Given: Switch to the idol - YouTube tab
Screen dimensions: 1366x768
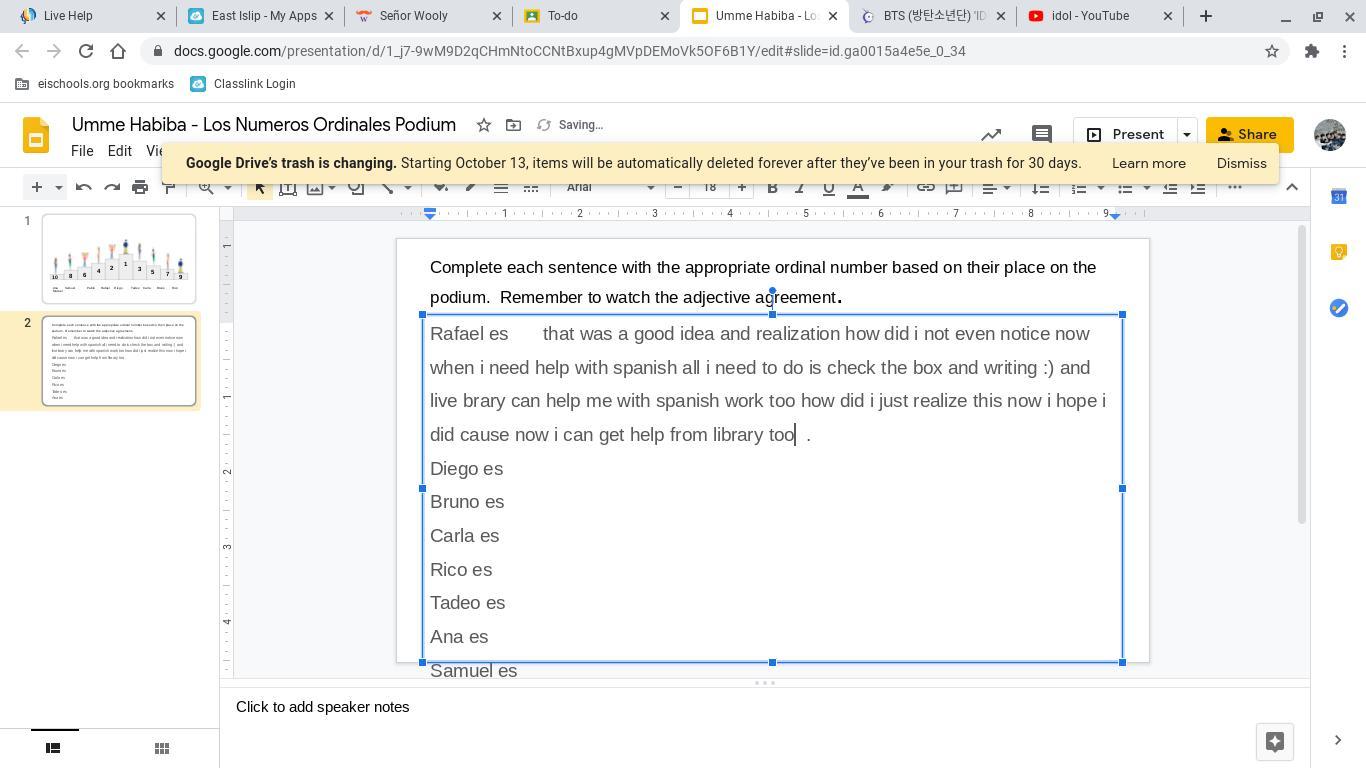Looking at the screenshot, I should point(1100,16).
